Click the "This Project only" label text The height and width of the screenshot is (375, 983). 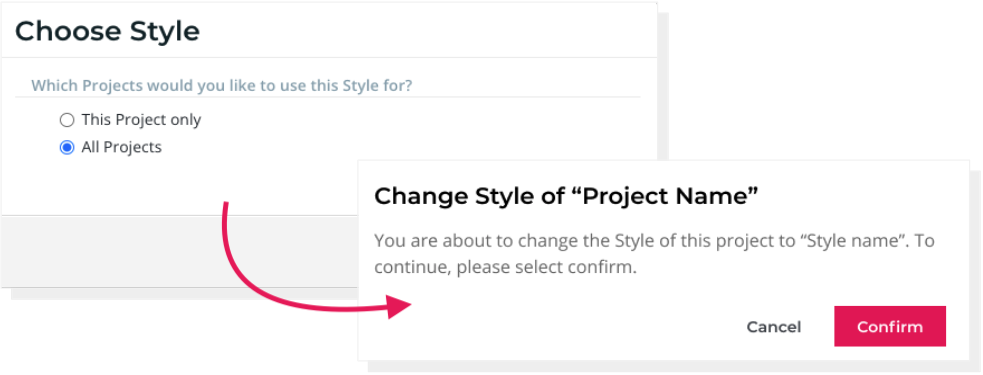141,120
